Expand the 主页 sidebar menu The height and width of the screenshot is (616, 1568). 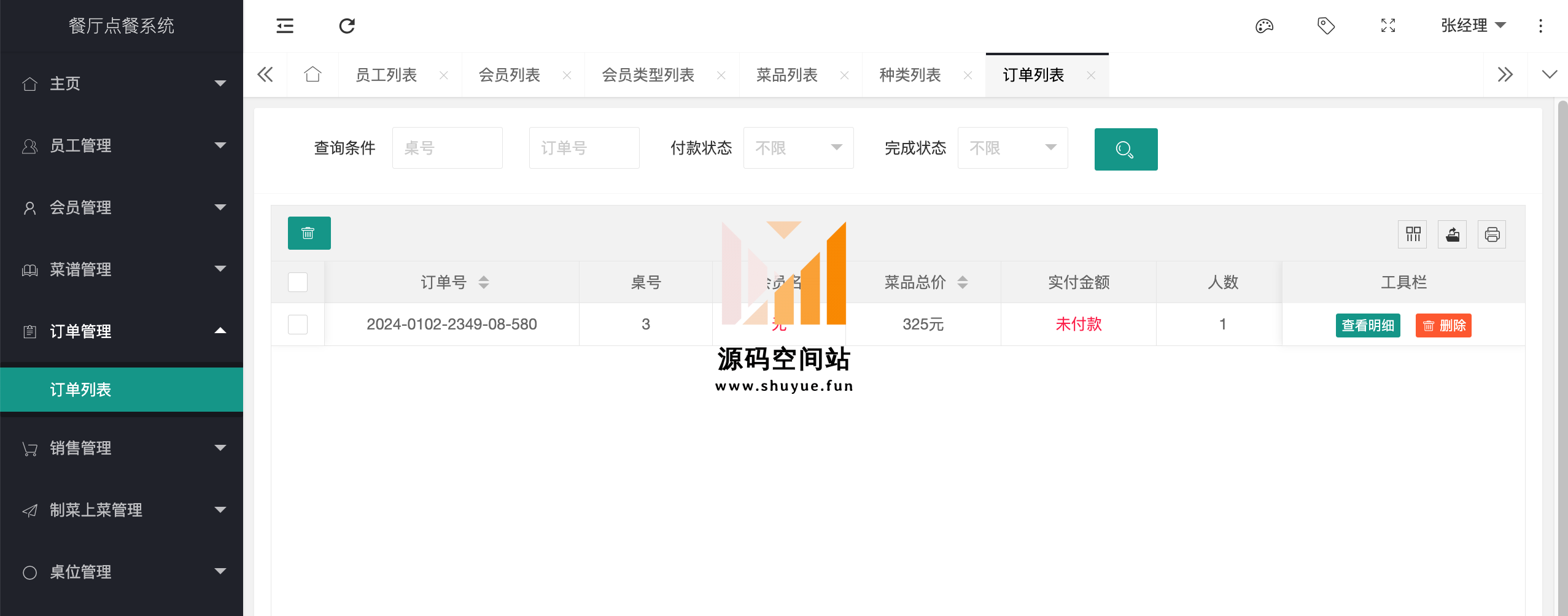(122, 83)
